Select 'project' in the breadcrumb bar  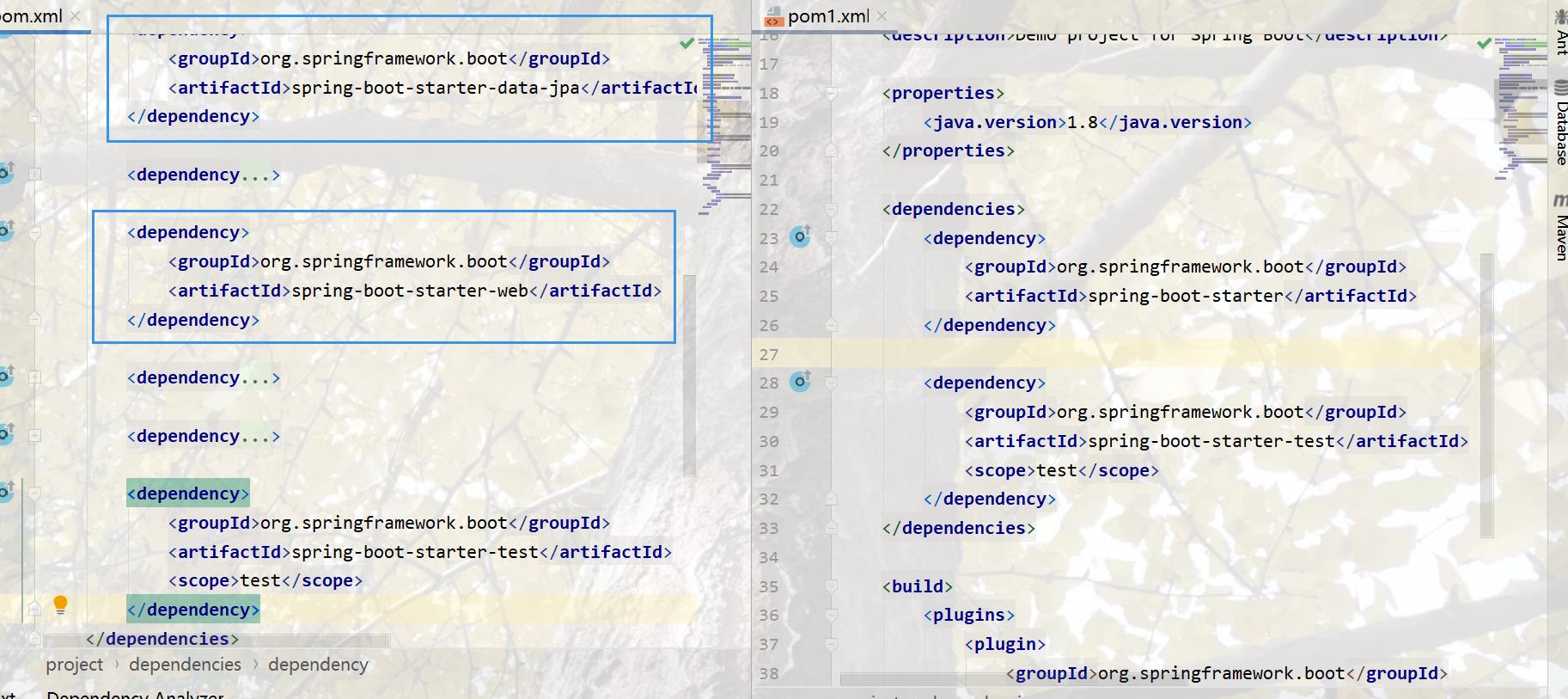[x=74, y=665]
